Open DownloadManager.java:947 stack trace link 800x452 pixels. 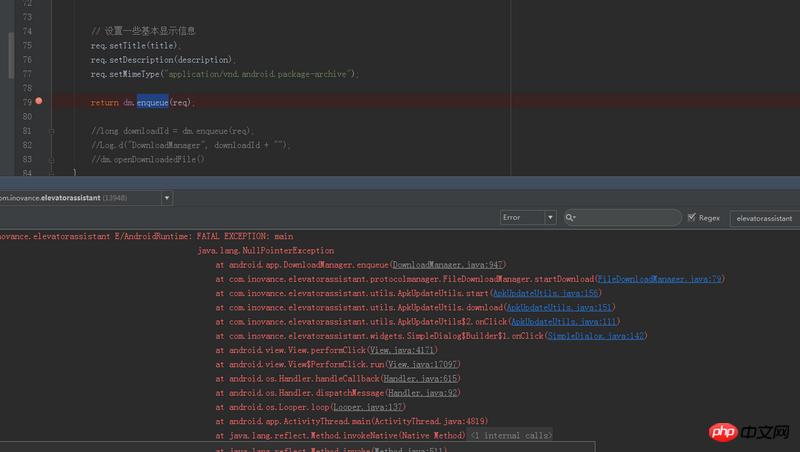[x=448, y=265]
